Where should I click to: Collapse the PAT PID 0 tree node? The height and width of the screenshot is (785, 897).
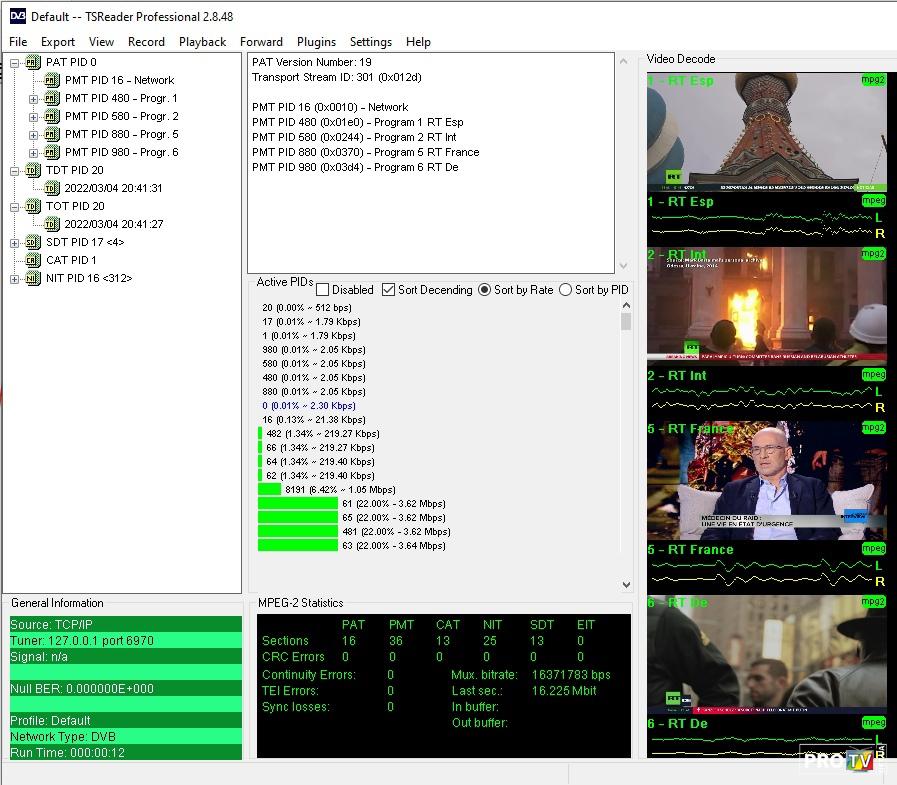(x=15, y=62)
